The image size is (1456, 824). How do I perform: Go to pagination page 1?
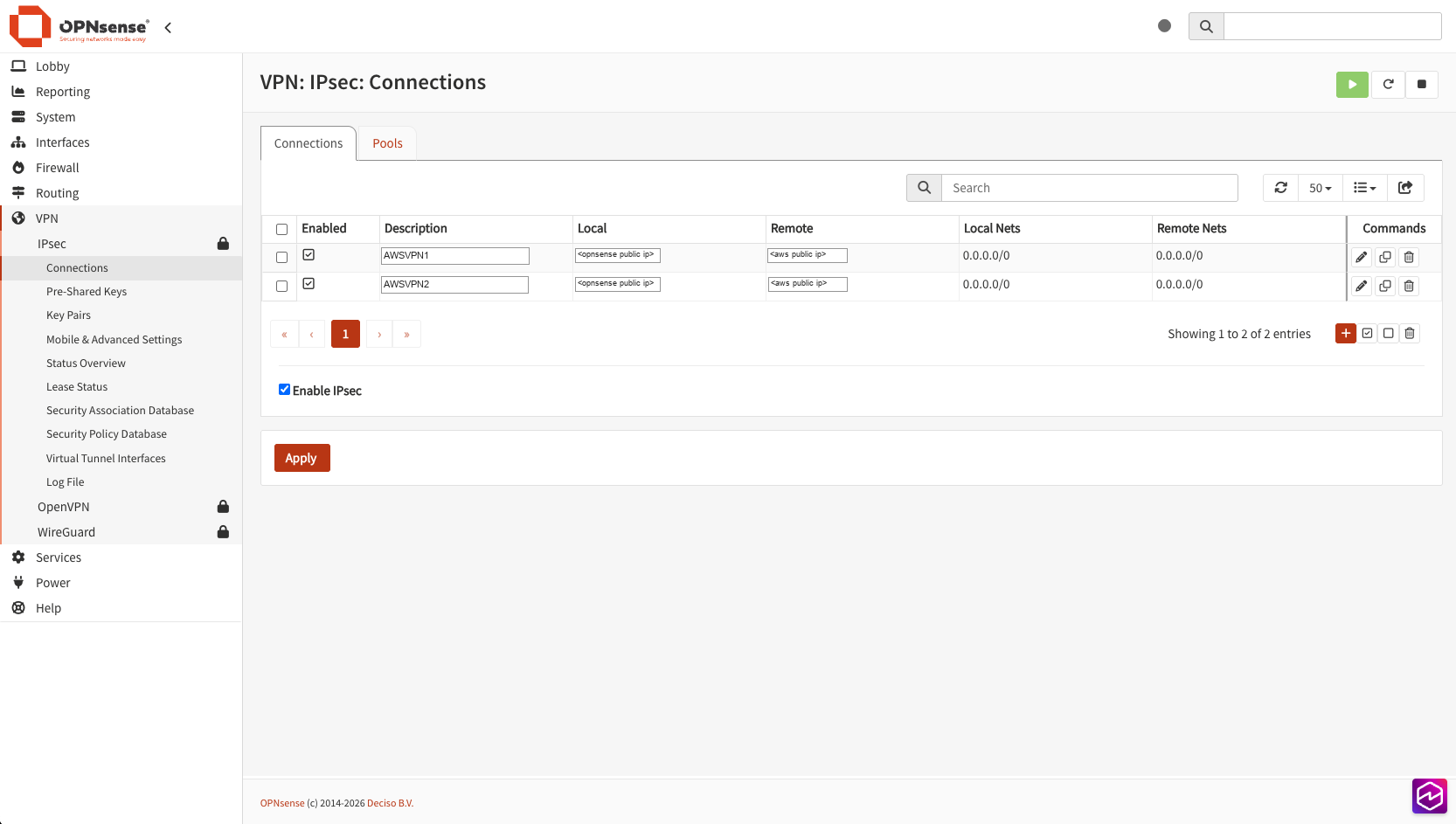pos(345,334)
